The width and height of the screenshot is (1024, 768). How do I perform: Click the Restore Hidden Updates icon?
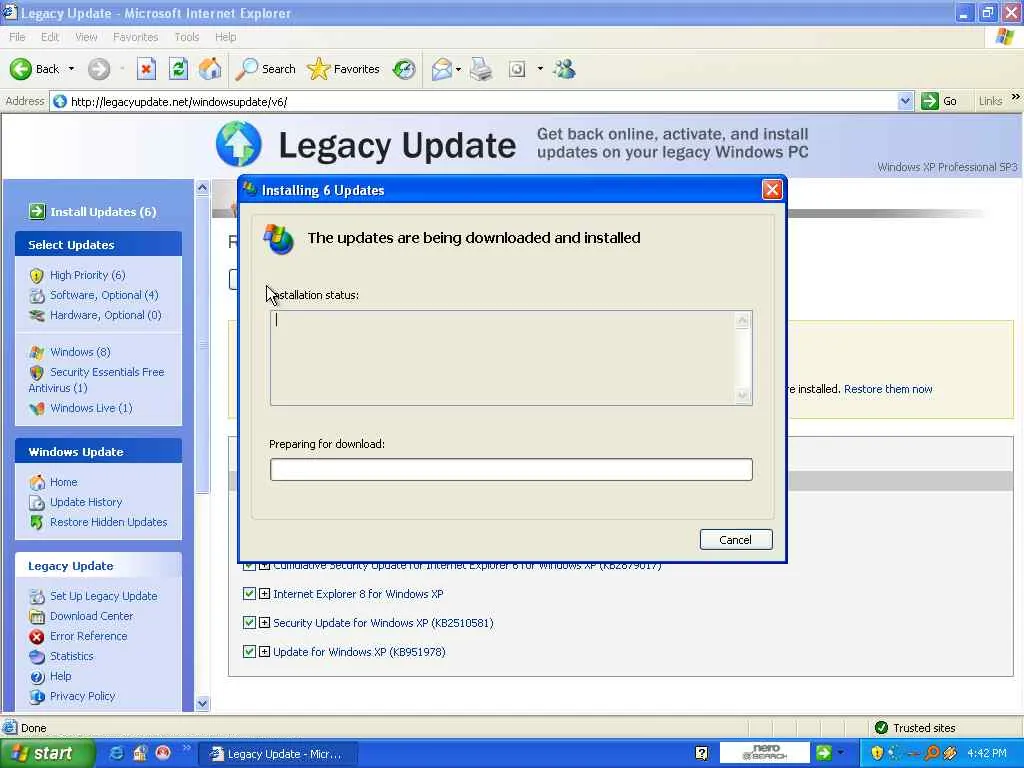tap(37, 522)
